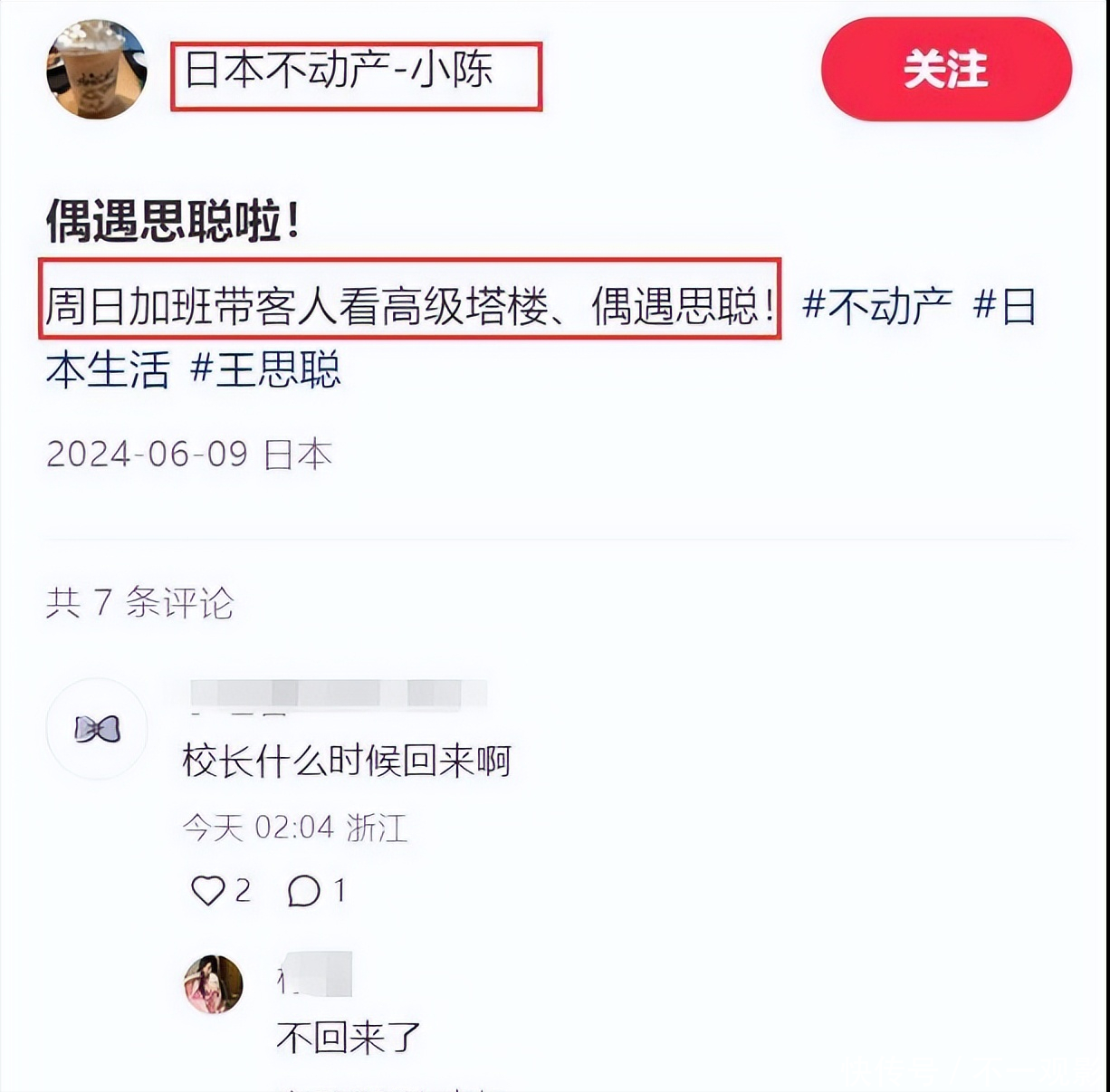Open the 共 7 条评论 comment count header

[140, 603]
